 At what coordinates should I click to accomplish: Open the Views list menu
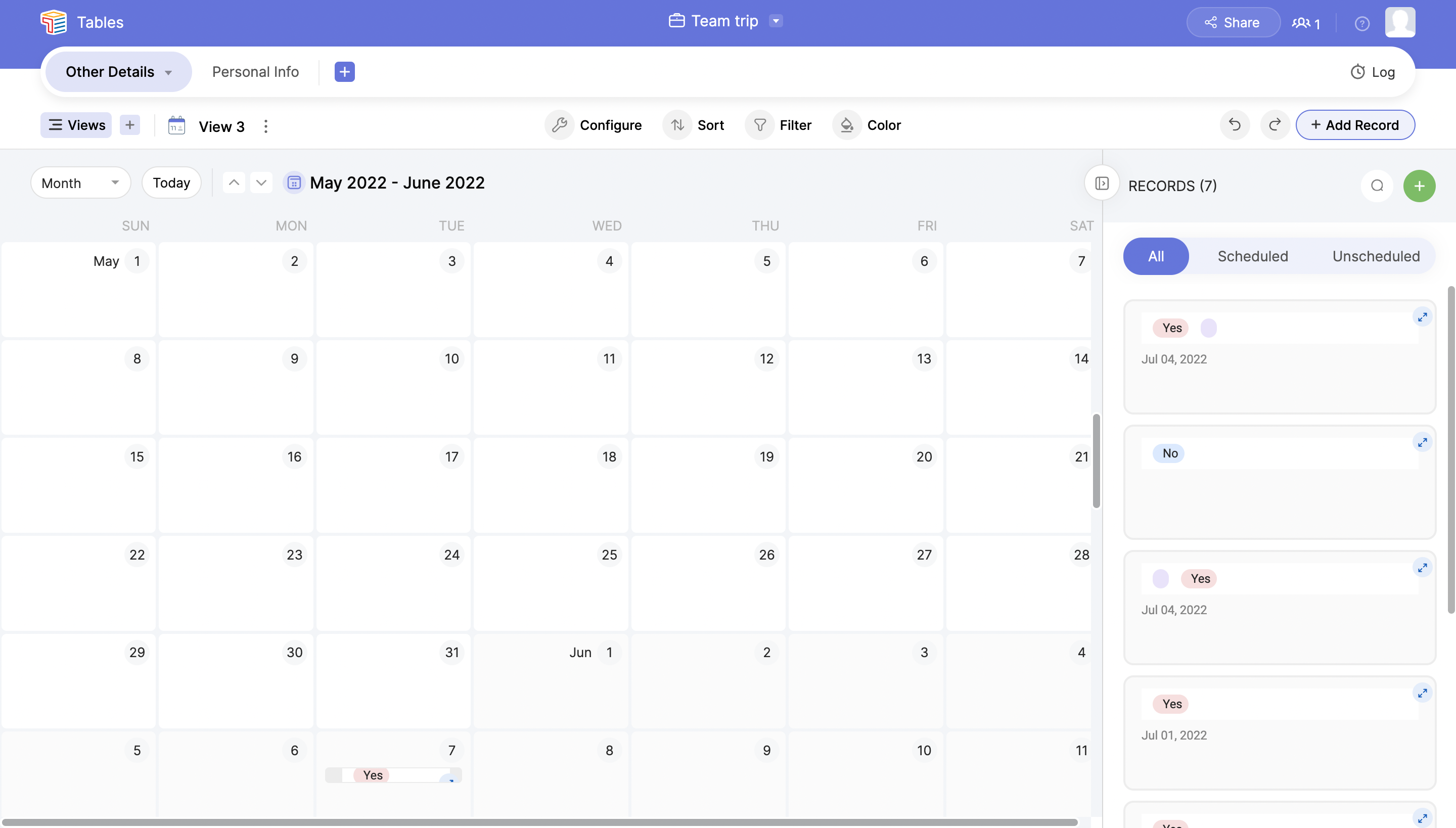[76, 125]
